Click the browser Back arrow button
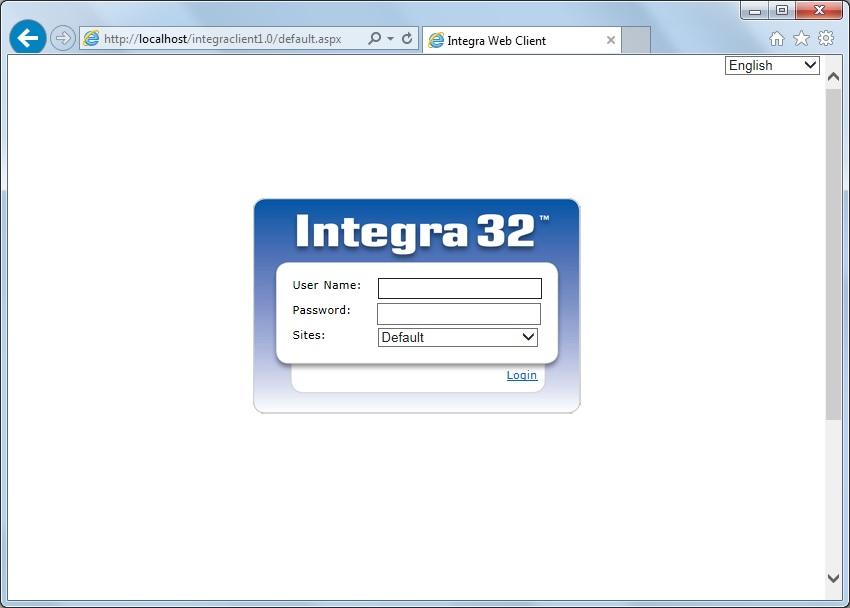850x608 pixels. pos(28,38)
